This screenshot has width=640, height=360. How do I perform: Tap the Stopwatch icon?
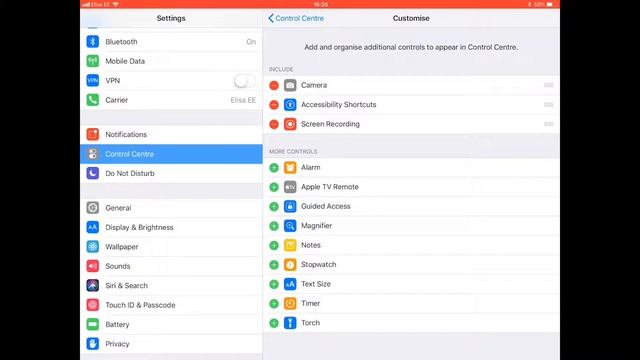coord(290,264)
